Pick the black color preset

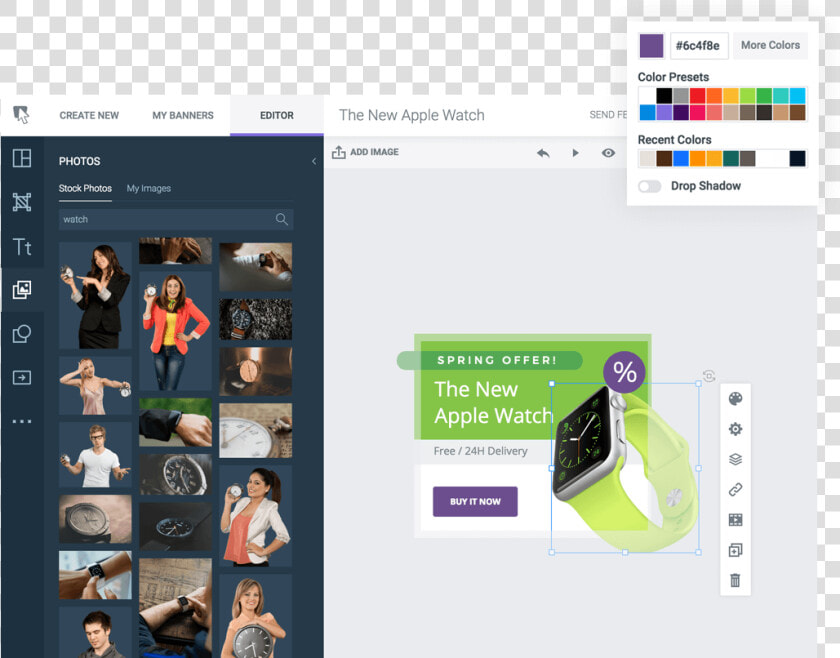click(x=664, y=96)
